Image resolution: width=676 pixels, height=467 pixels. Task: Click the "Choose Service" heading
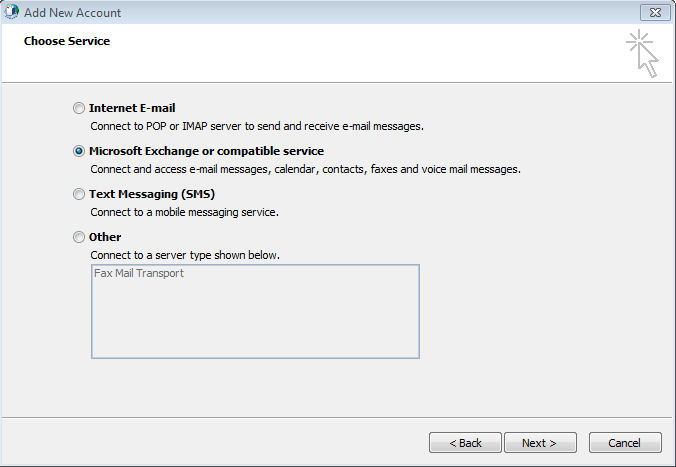coord(67,41)
